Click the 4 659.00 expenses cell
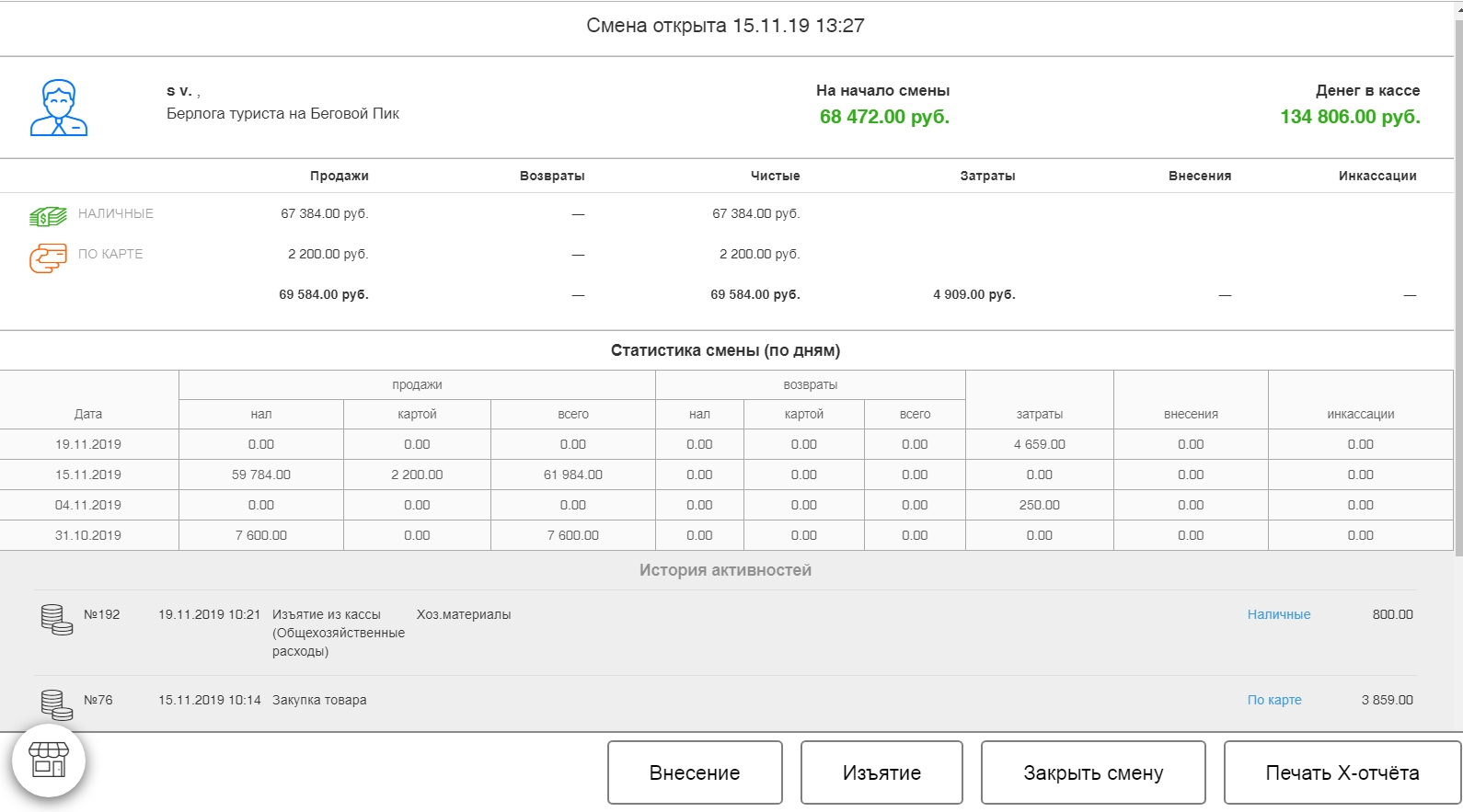Screen dimensions: 1463x812 coord(1040,444)
